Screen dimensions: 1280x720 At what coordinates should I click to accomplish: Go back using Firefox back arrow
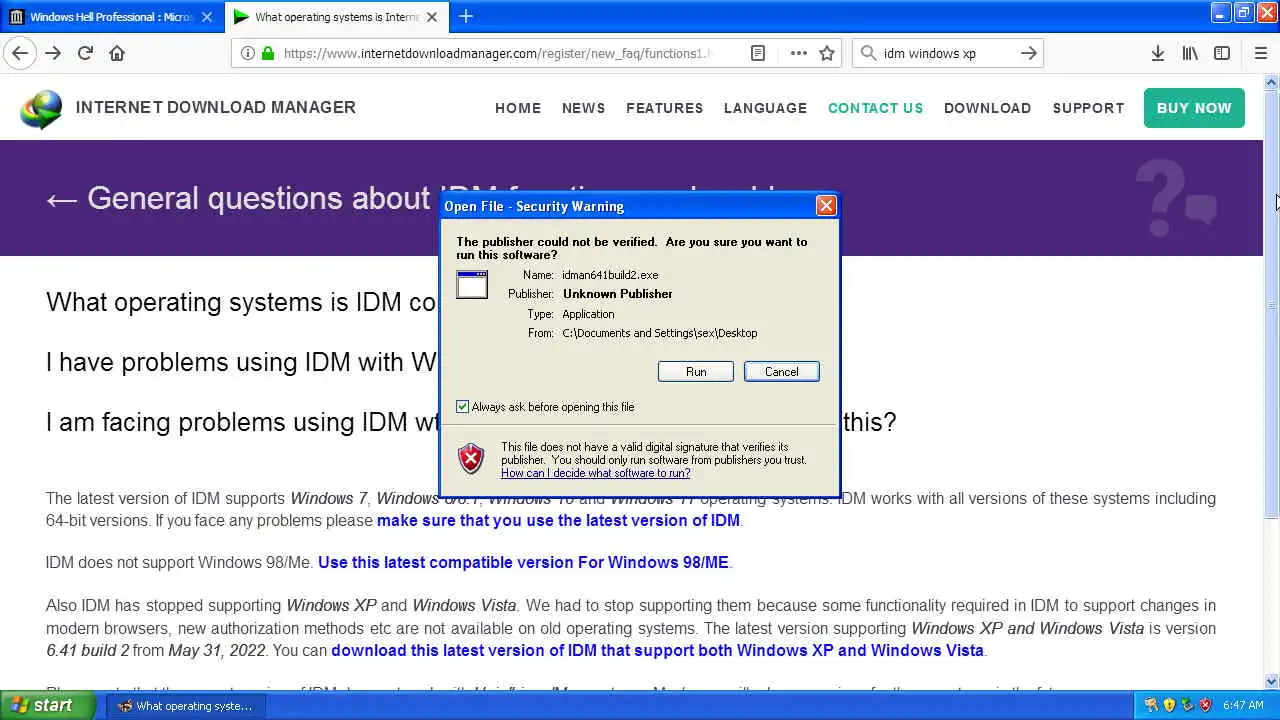19,53
